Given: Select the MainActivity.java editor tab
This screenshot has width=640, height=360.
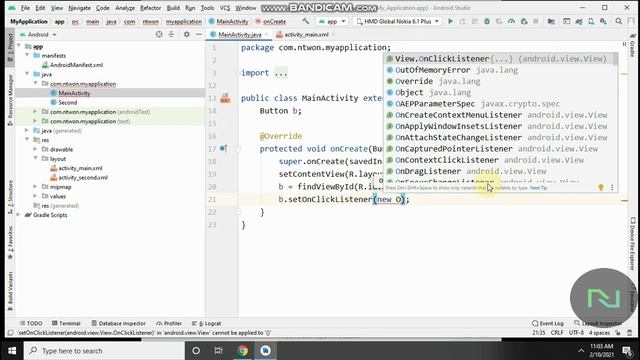Looking at the screenshot, I should click(240, 35).
